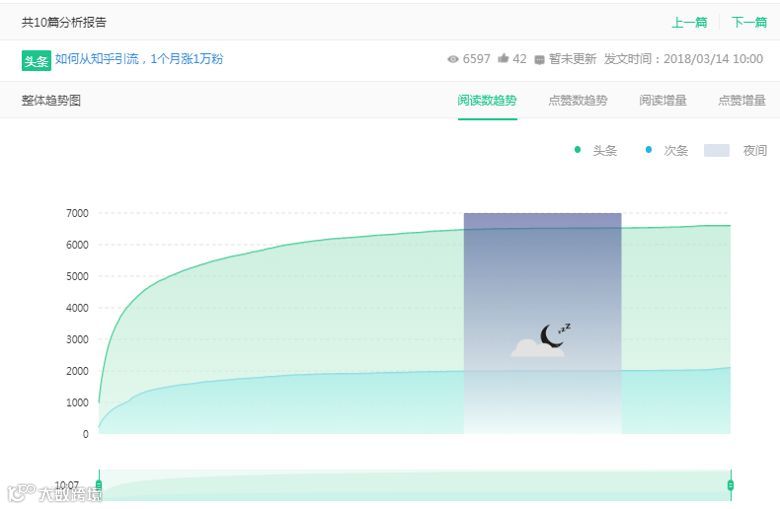Image resolution: width=780 pixels, height=509 pixels.
Task: Click the green 头条 badge
Action: click(x=36, y=61)
